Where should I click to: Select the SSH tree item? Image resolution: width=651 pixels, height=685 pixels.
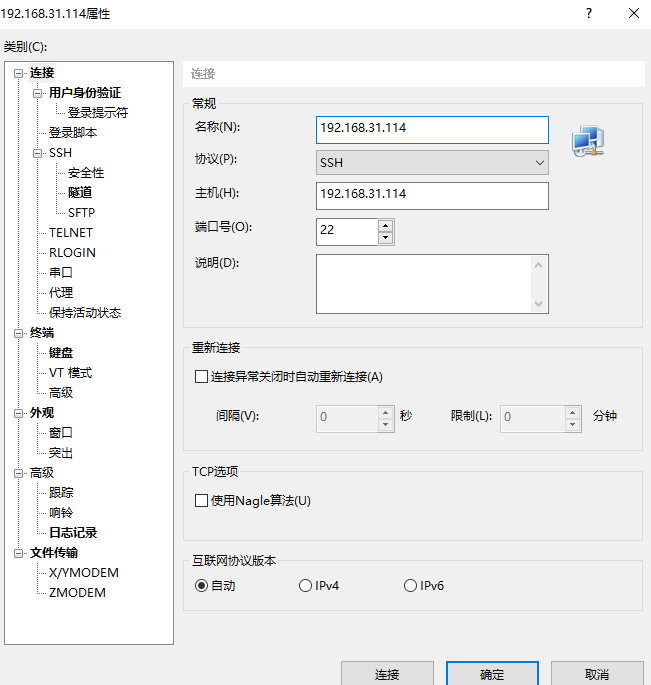(60, 153)
